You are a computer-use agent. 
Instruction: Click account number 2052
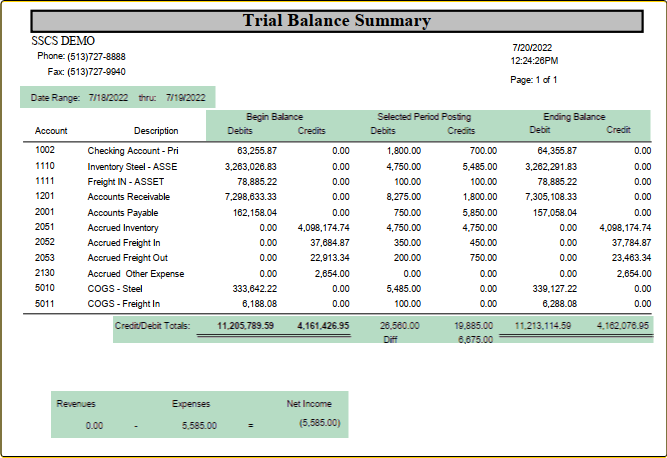coord(45,242)
